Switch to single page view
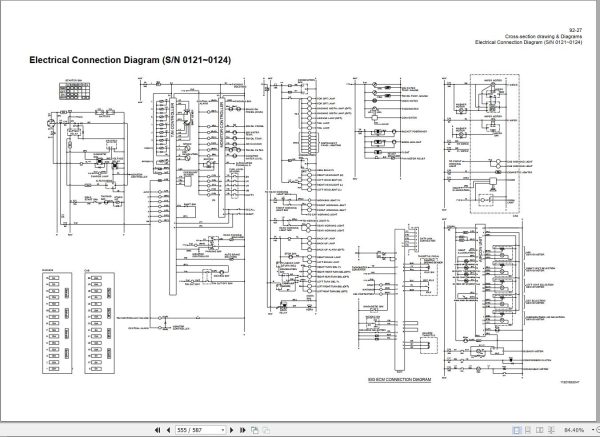This screenshot has width=600, height=437. [516, 430]
